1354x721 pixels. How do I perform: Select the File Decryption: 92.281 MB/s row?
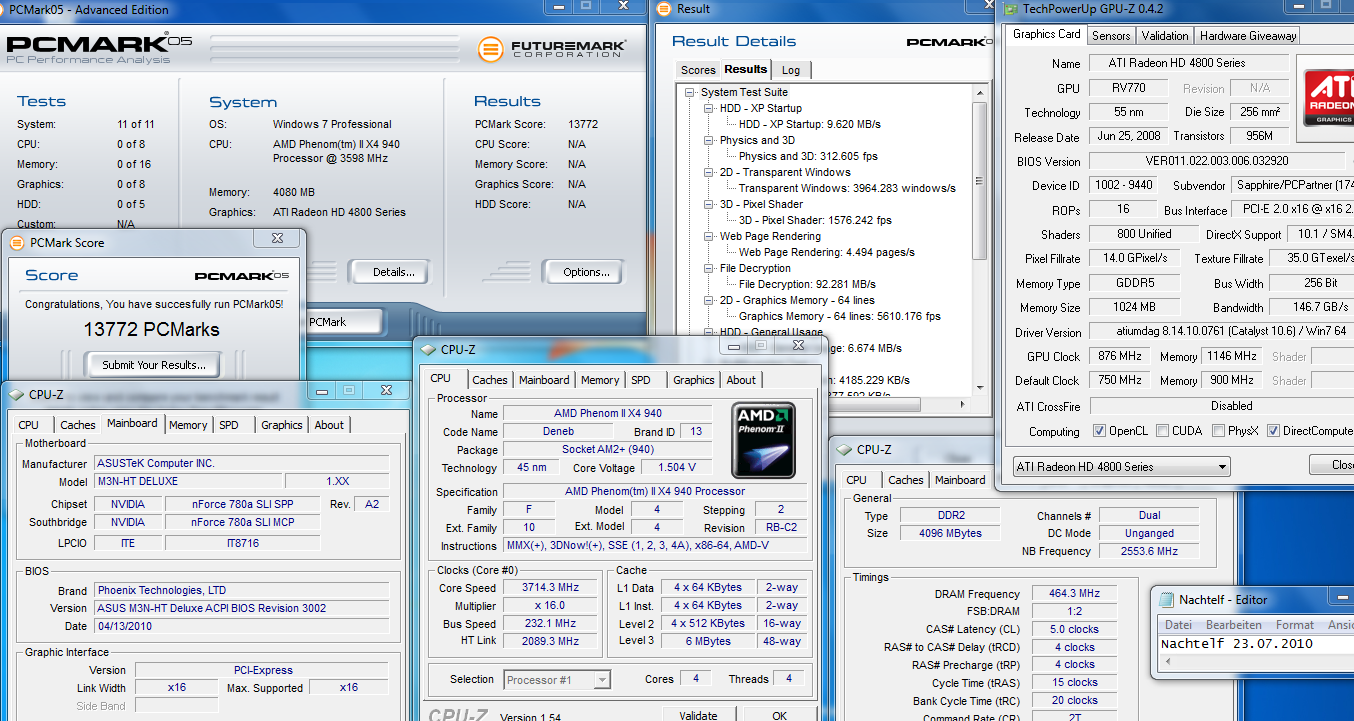[807, 284]
